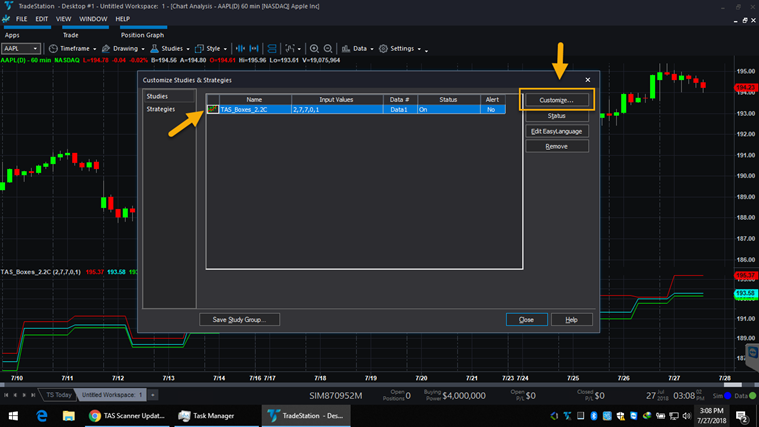This screenshot has width=759, height=427.
Task: Click the Input Values column header
Action: (337, 100)
